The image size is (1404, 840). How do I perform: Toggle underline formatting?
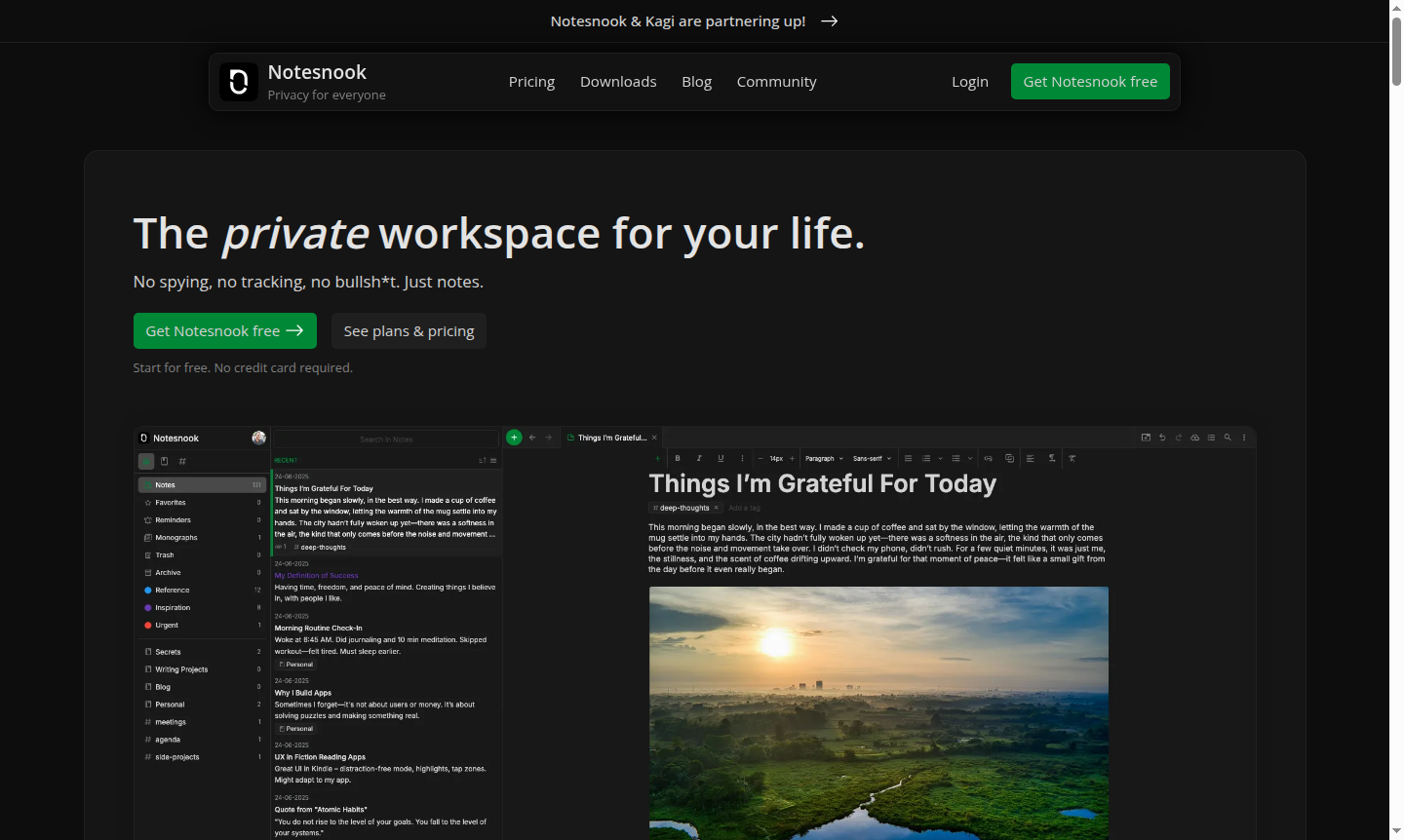tap(721, 458)
